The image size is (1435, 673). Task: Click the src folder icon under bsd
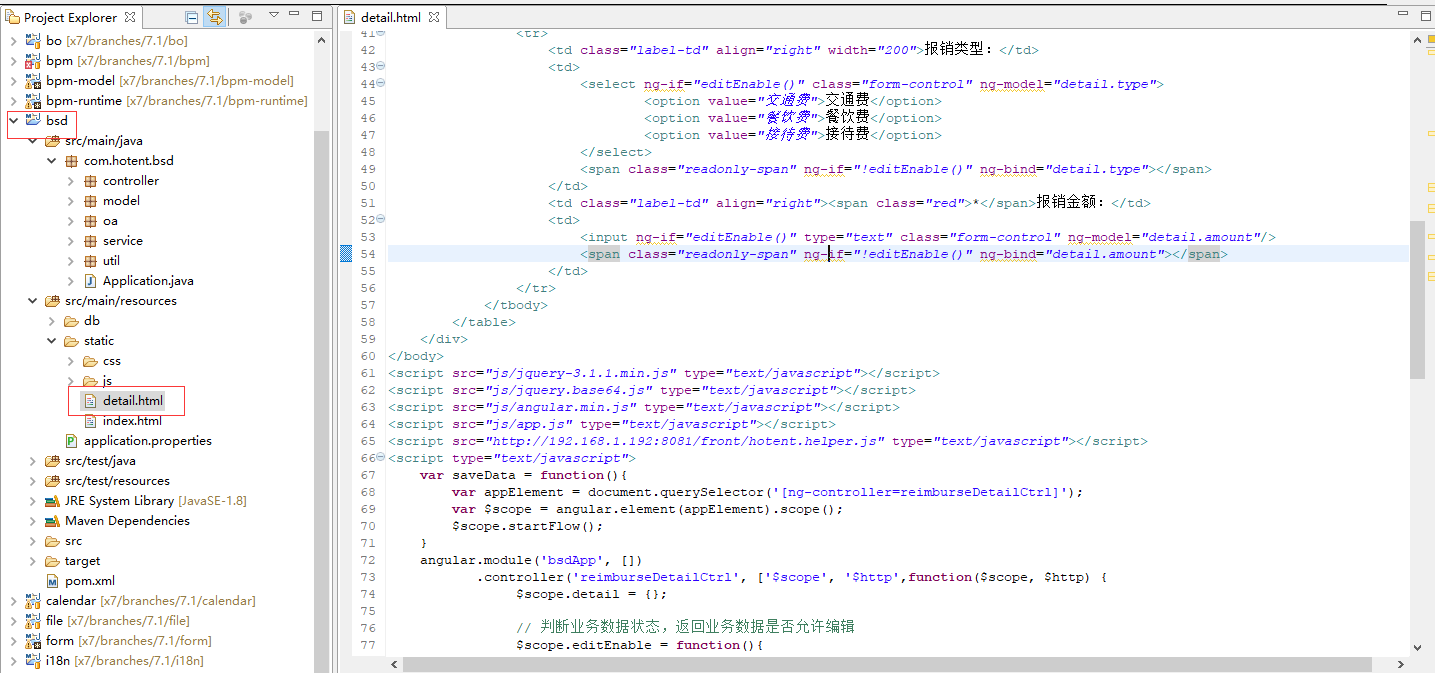tap(52, 541)
